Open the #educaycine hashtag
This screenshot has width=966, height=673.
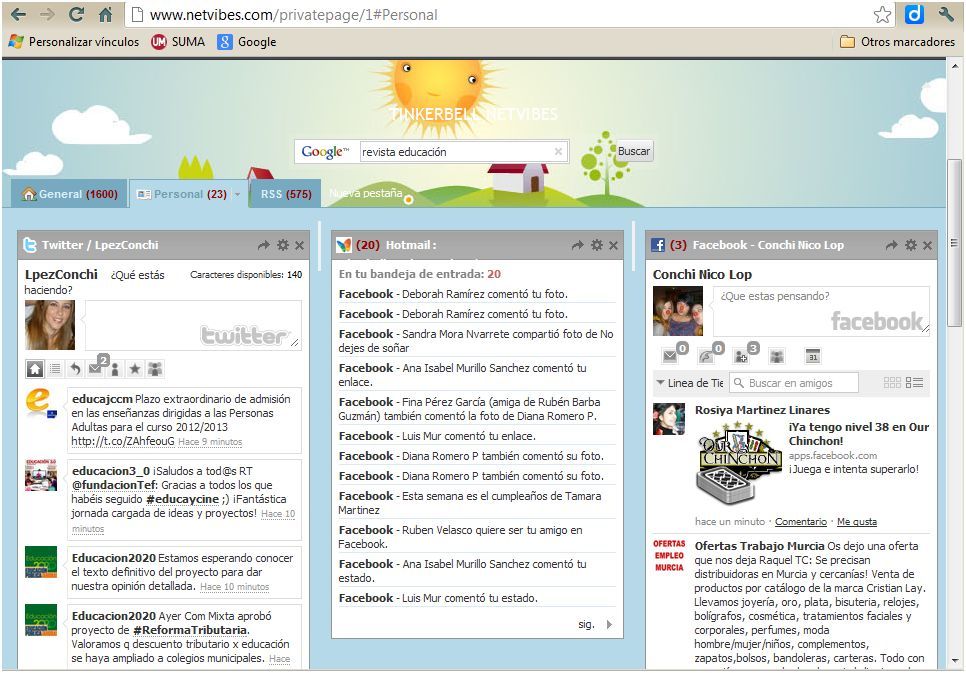(x=182, y=499)
